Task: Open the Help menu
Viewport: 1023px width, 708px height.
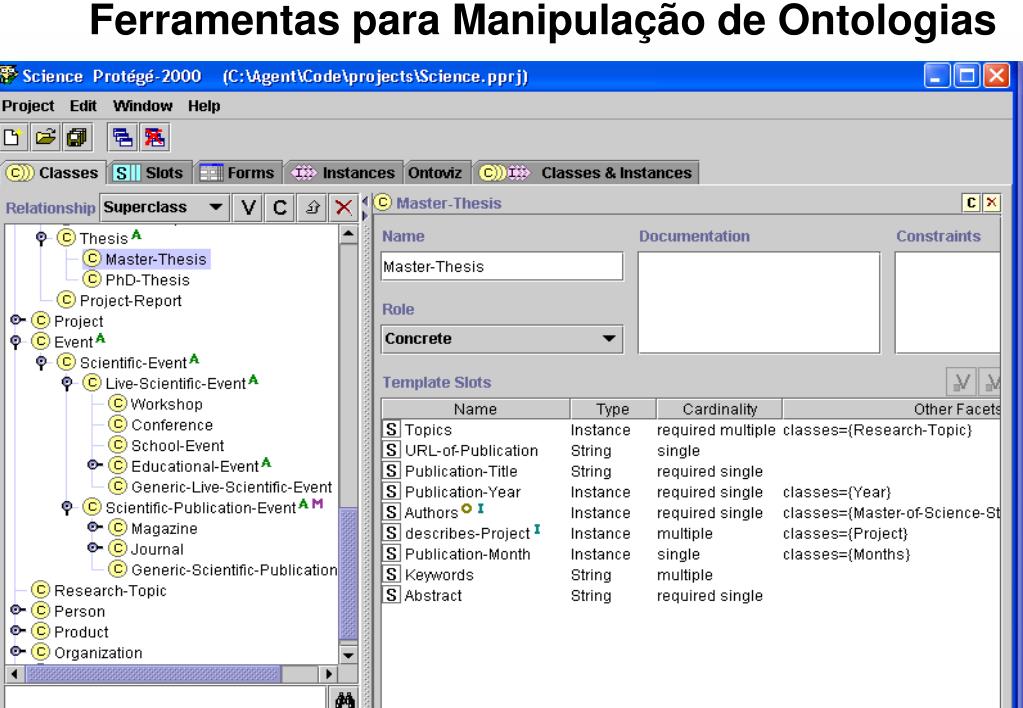Action: 204,106
